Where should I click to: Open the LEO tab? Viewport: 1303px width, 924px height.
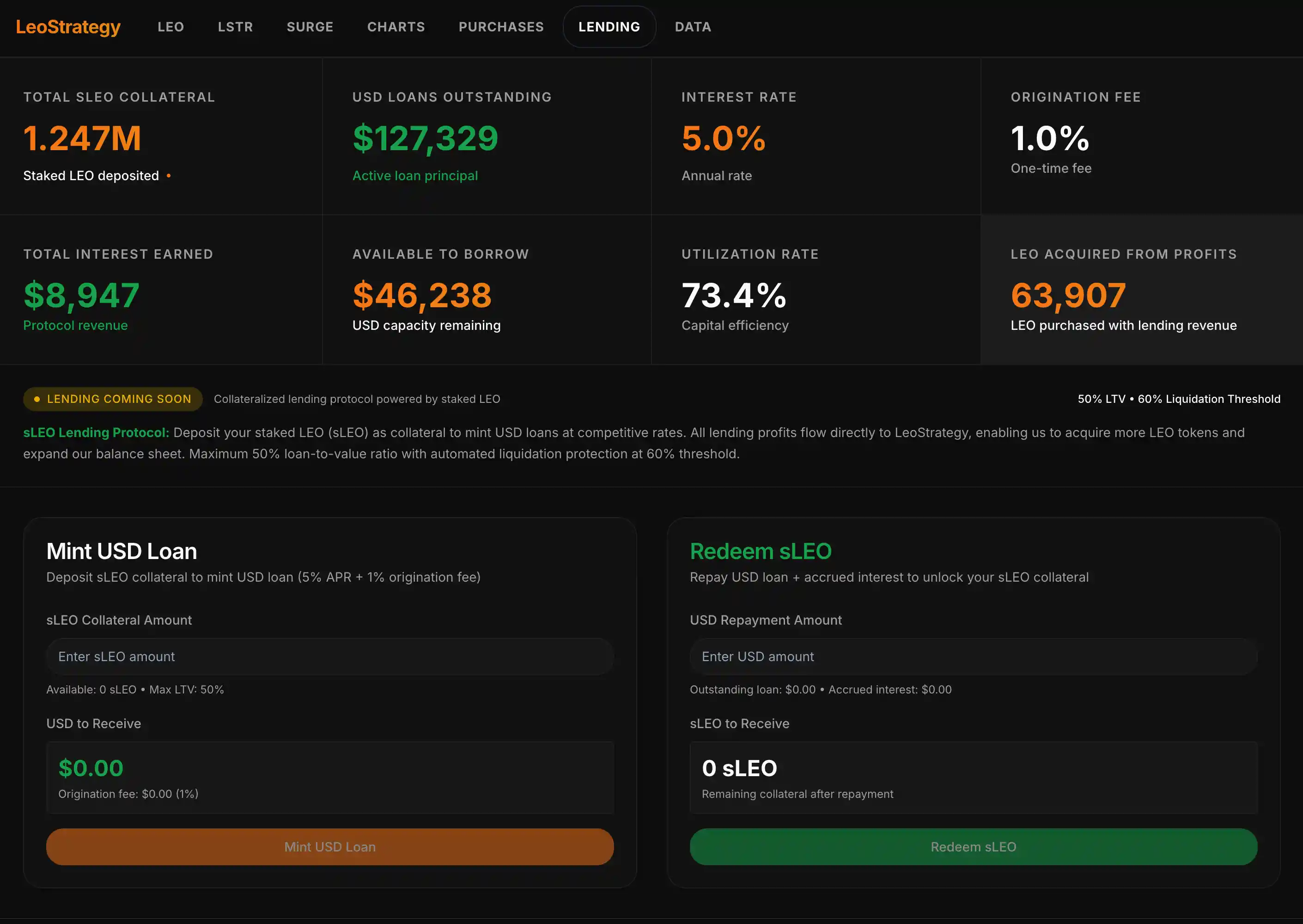[x=170, y=27]
